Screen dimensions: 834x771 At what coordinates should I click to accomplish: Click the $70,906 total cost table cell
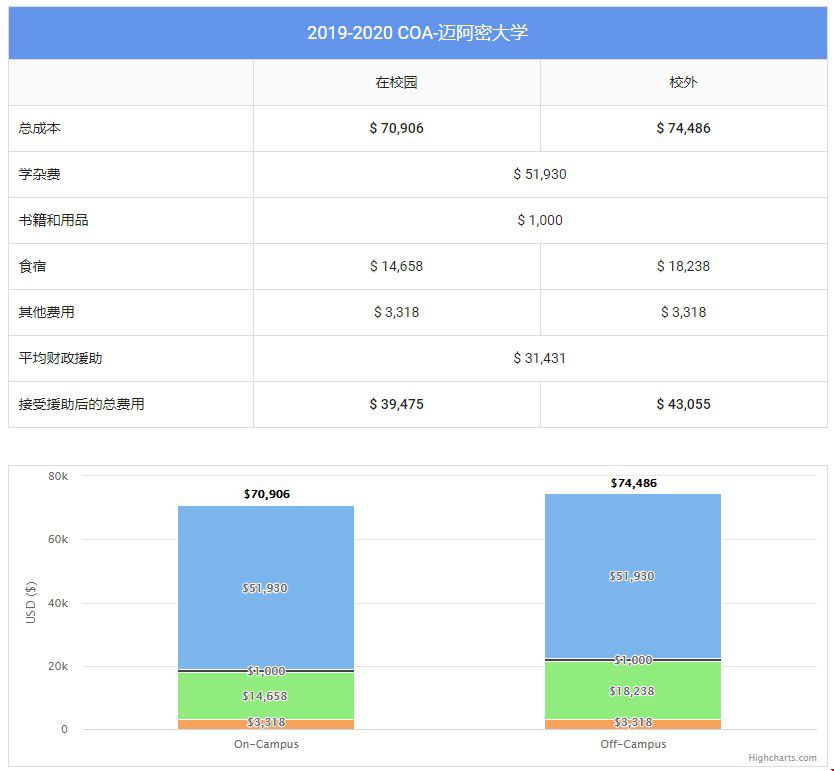396,128
